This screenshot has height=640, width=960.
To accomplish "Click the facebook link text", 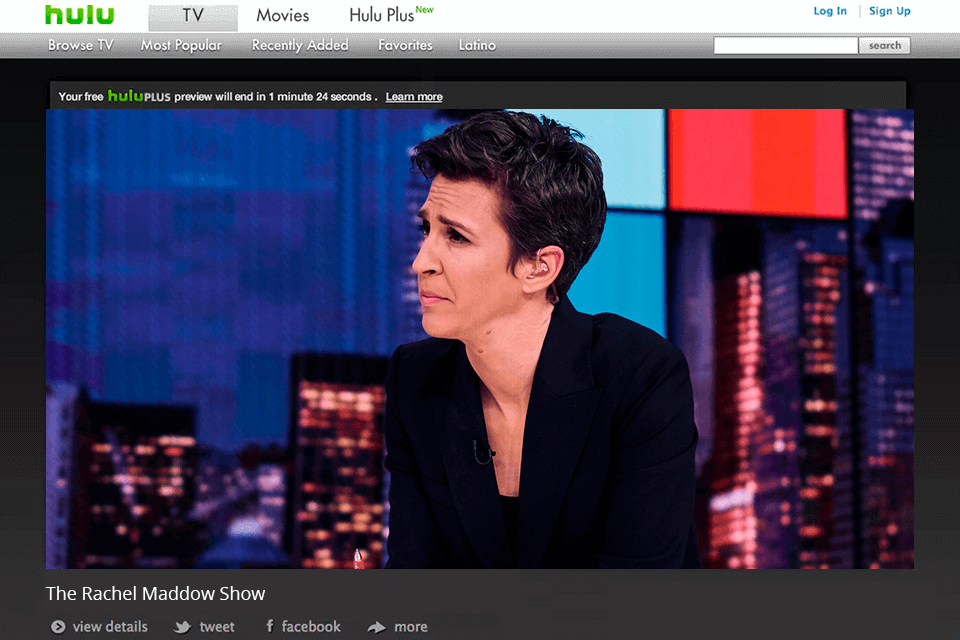I will coord(311,627).
